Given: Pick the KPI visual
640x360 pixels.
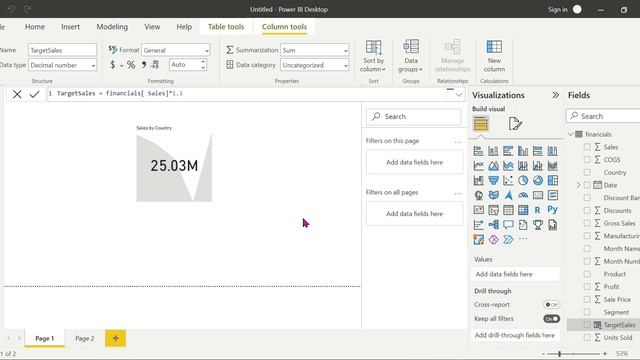Looking at the screenshot, I should [478, 210].
